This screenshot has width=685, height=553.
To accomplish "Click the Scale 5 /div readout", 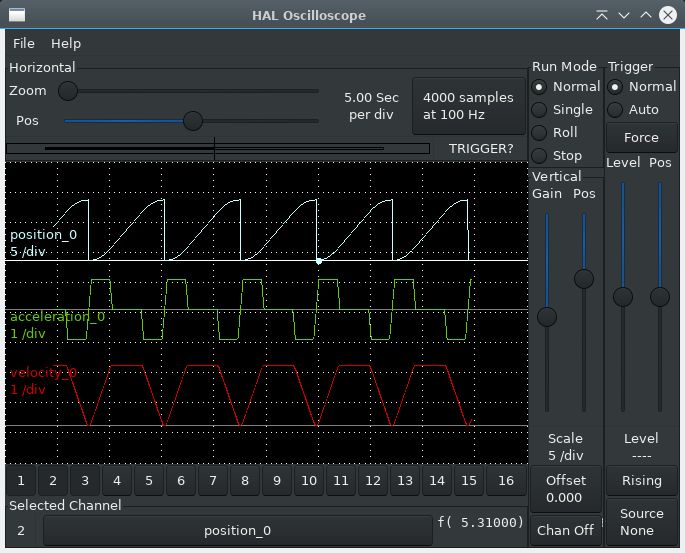I will 565,447.
